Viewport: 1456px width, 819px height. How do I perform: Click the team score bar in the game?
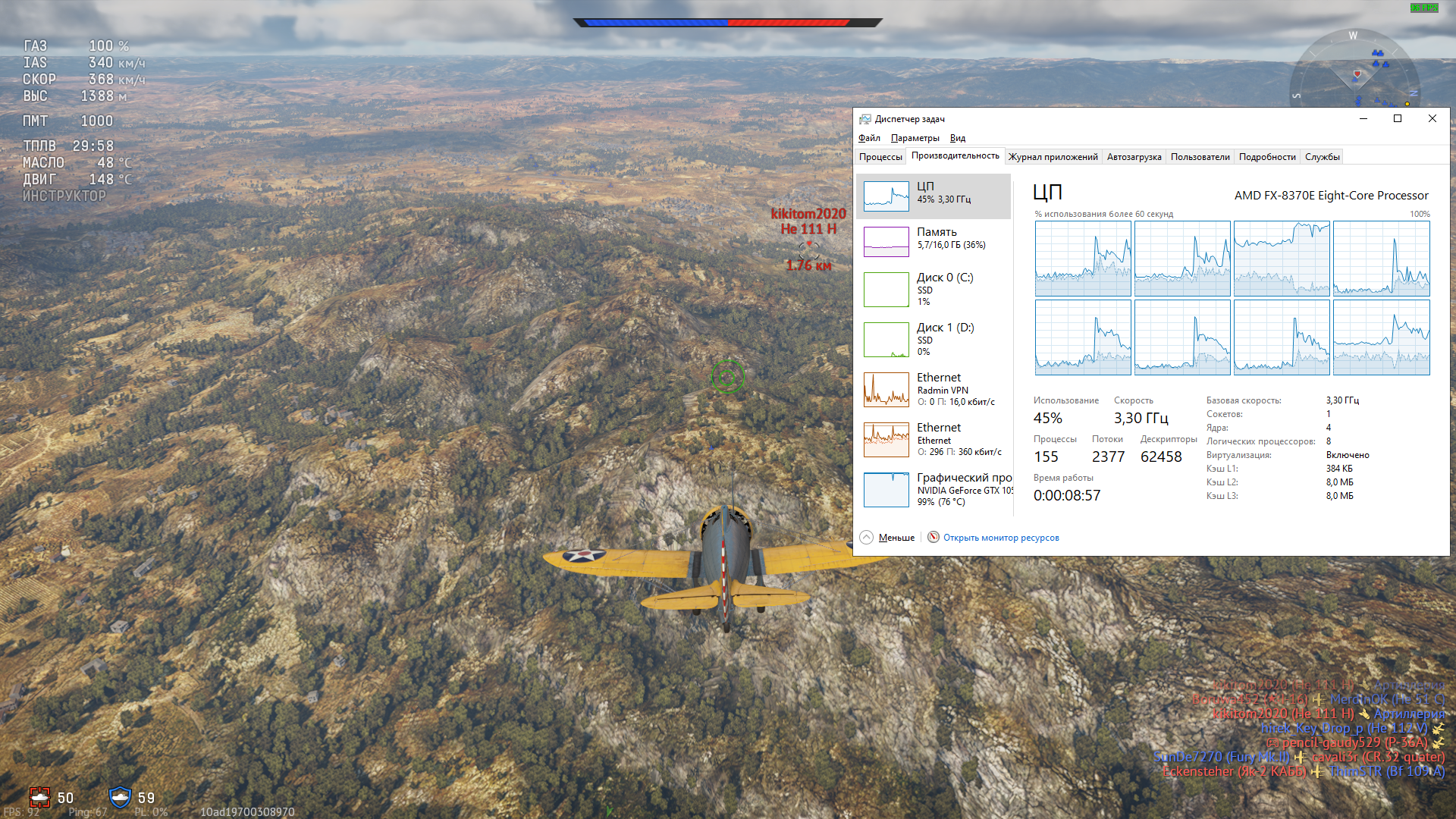click(x=727, y=23)
